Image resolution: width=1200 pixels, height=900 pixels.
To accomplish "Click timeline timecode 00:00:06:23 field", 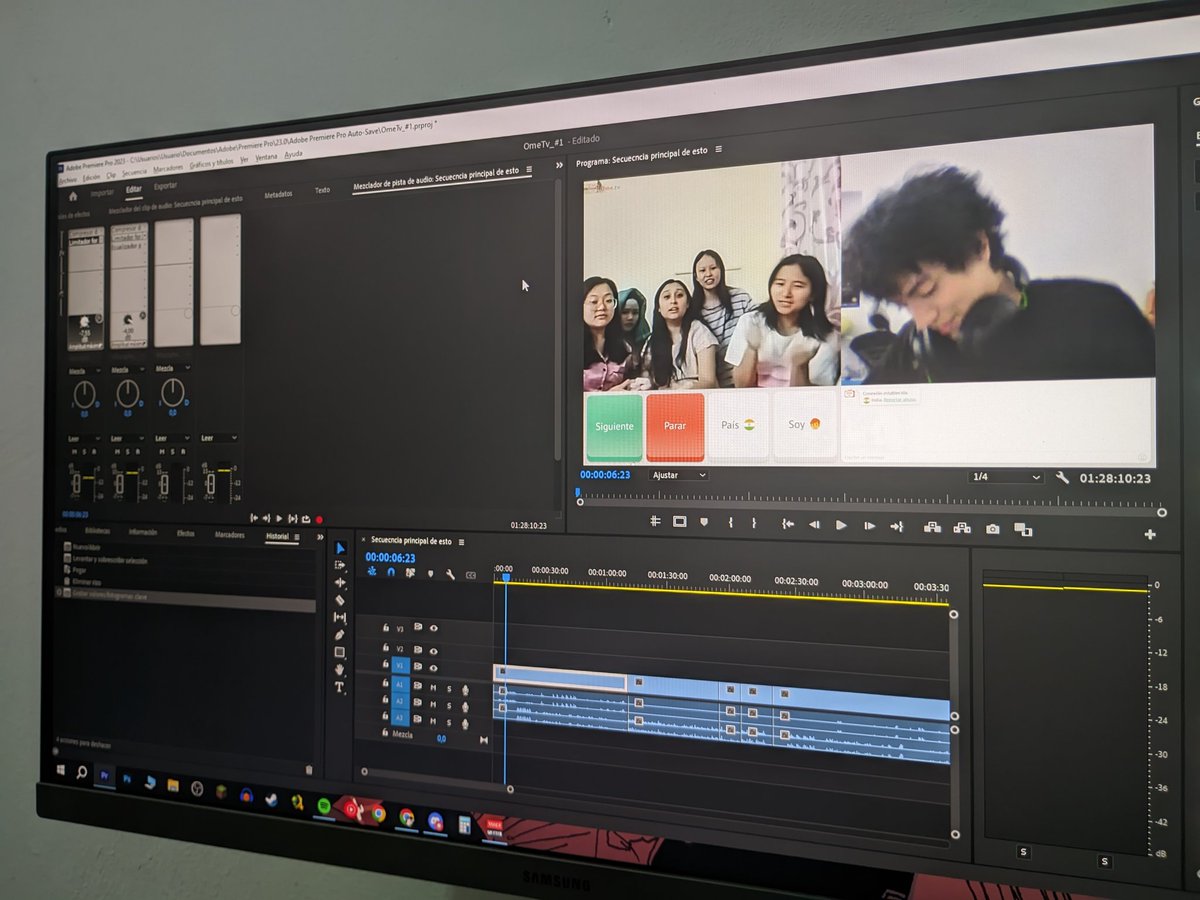I will [390, 558].
